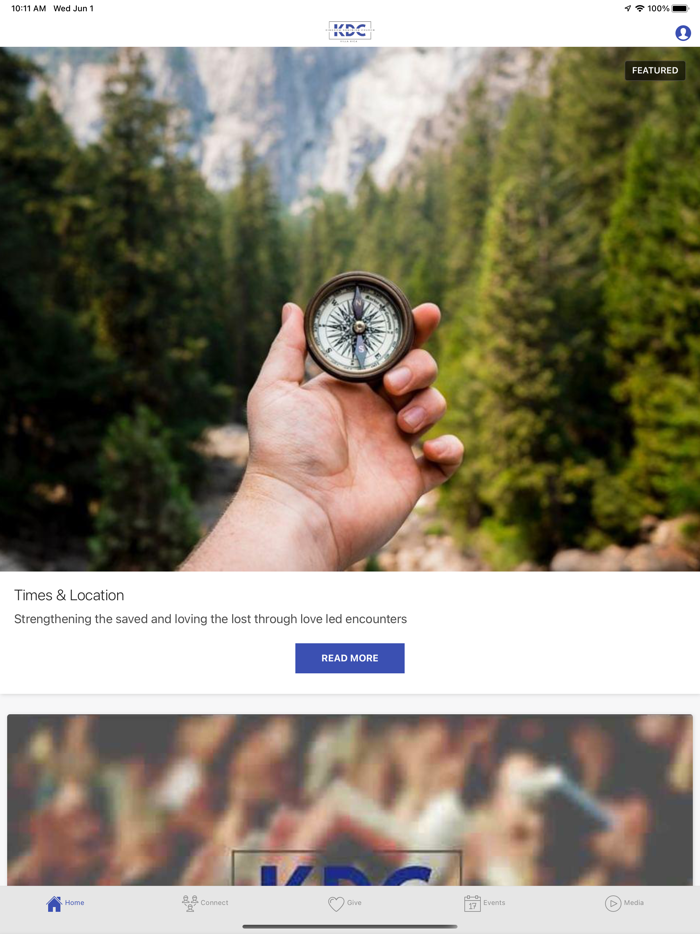This screenshot has height=934, width=700.
Task: Tap the Home tab label
Action: coord(74,902)
